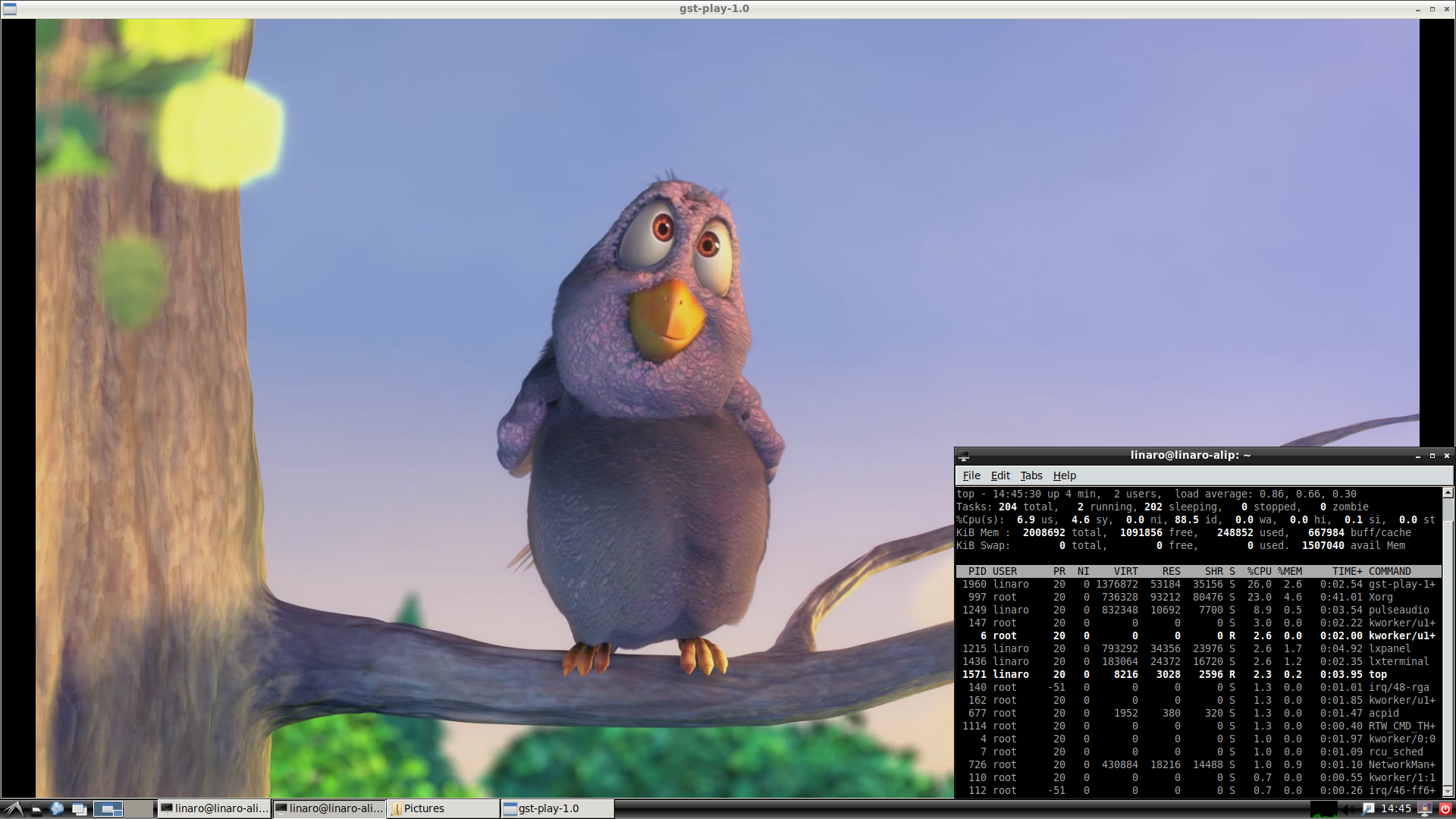Image resolution: width=1456 pixels, height=819 pixels.
Task: Open the terminal File menu
Action: pyautogui.click(x=971, y=475)
